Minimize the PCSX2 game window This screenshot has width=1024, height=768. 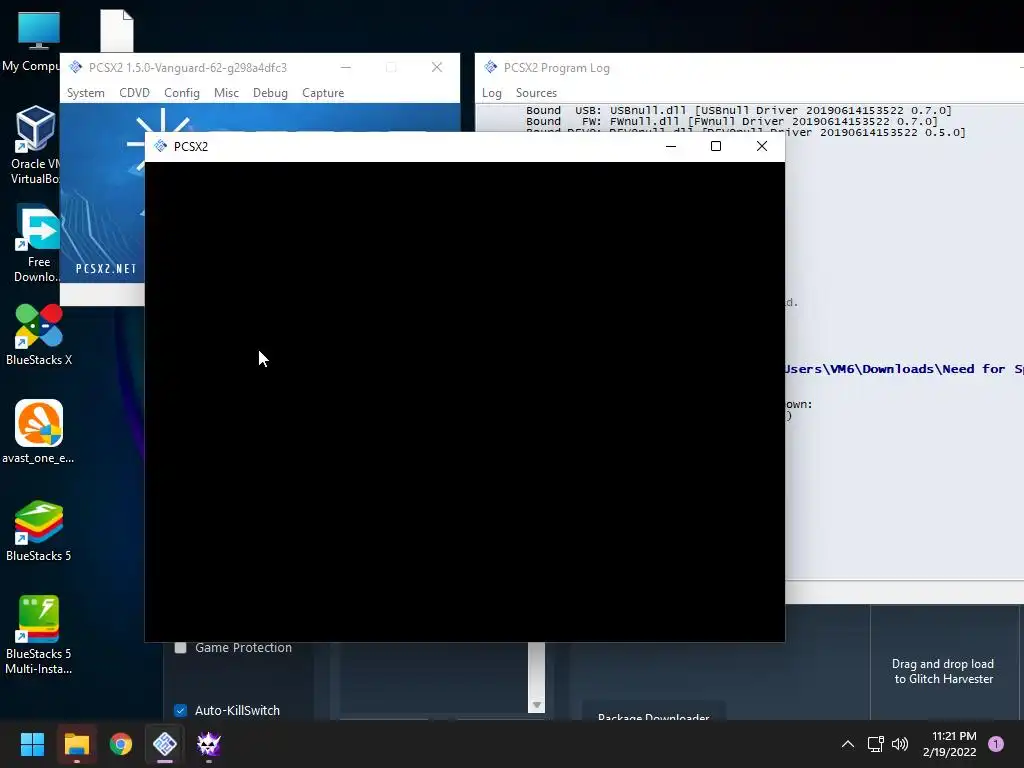[671, 146]
